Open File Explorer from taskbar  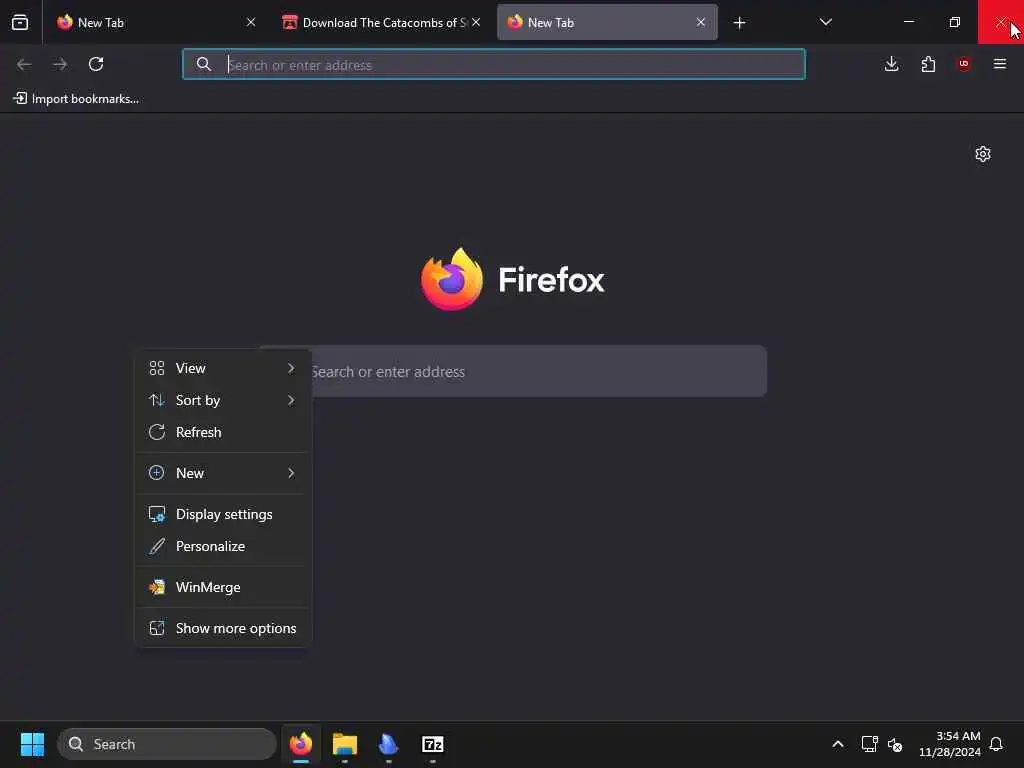point(345,744)
